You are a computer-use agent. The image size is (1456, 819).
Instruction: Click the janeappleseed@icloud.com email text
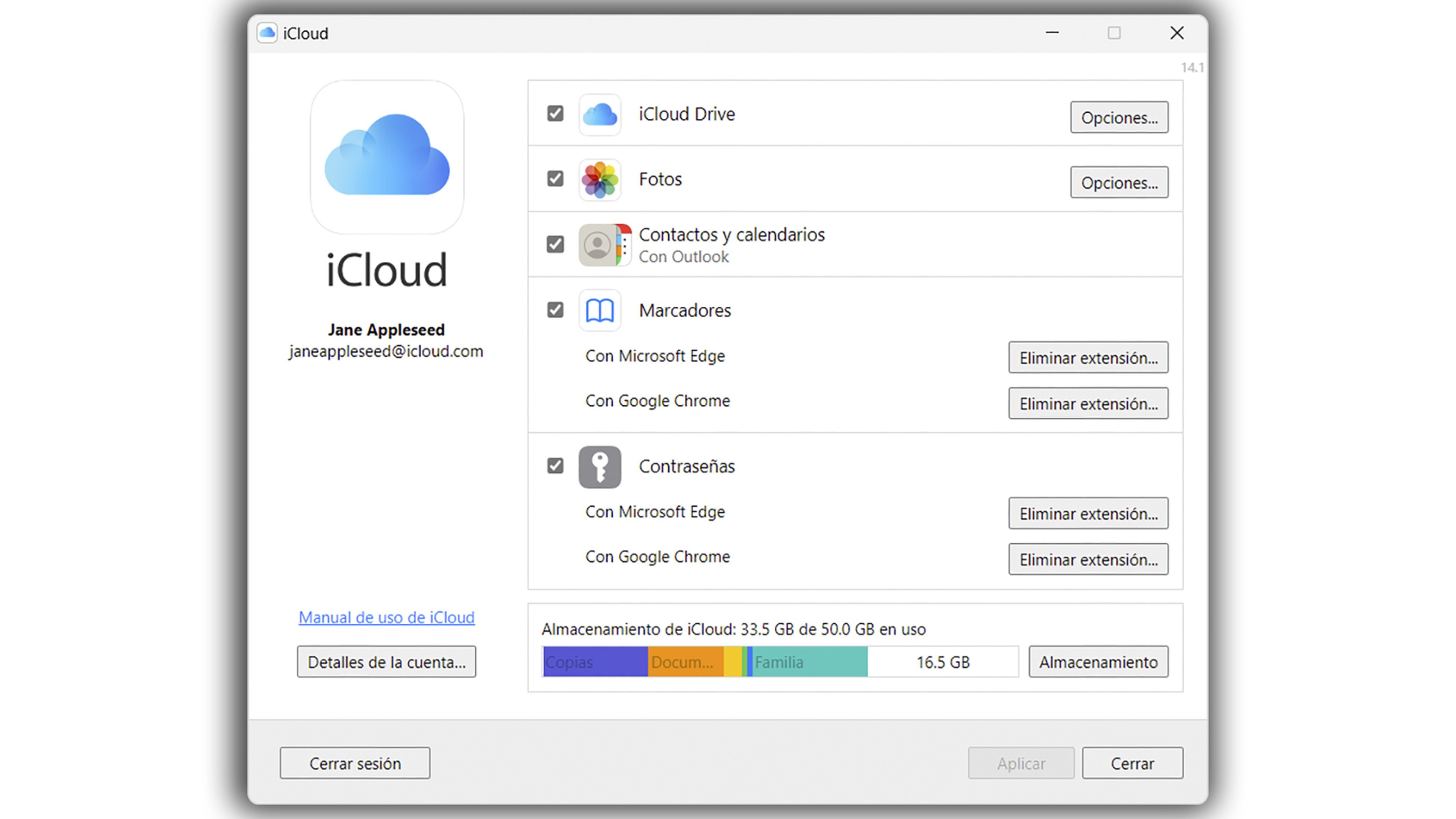click(387, 351)
